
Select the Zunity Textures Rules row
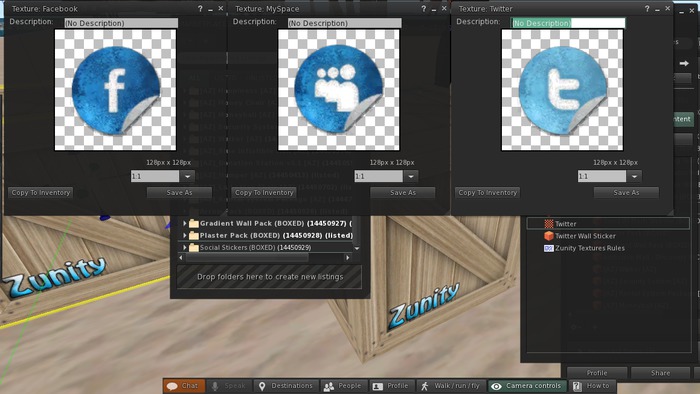[x=608, y=248]
